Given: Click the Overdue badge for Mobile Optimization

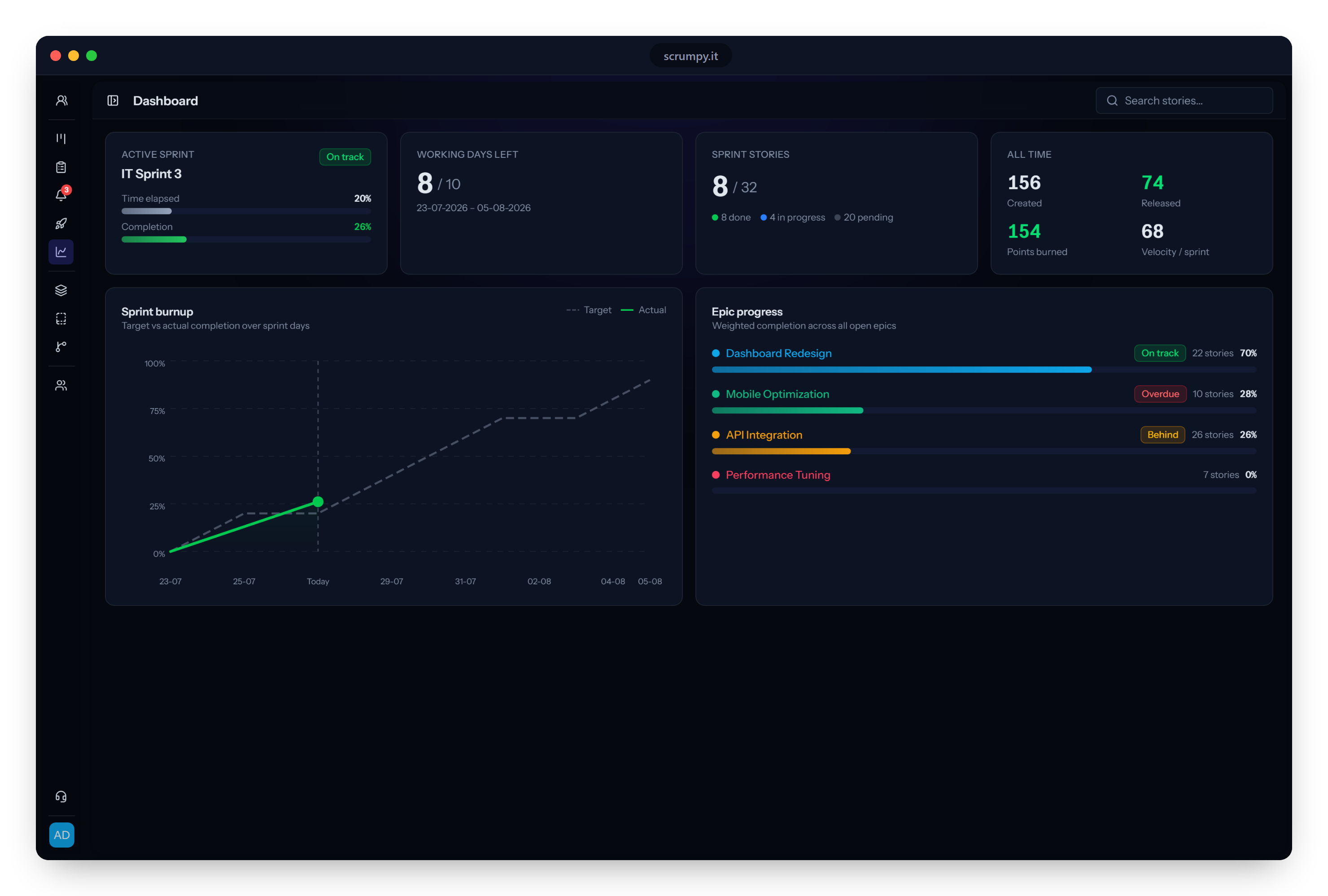Looking at the screenshot, I should [1160, 393].
